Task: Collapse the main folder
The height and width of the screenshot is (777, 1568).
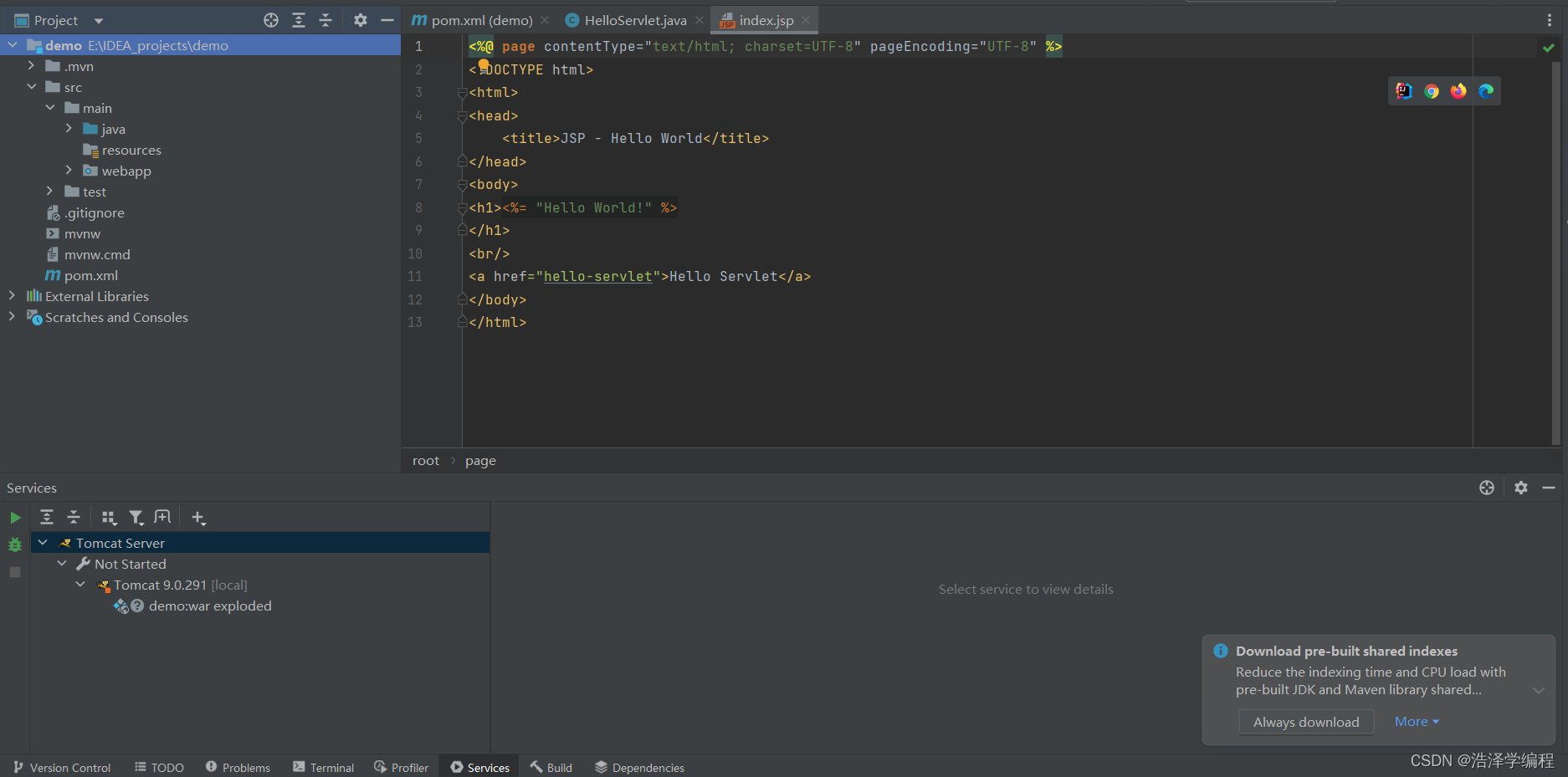Action: (50, 108)
